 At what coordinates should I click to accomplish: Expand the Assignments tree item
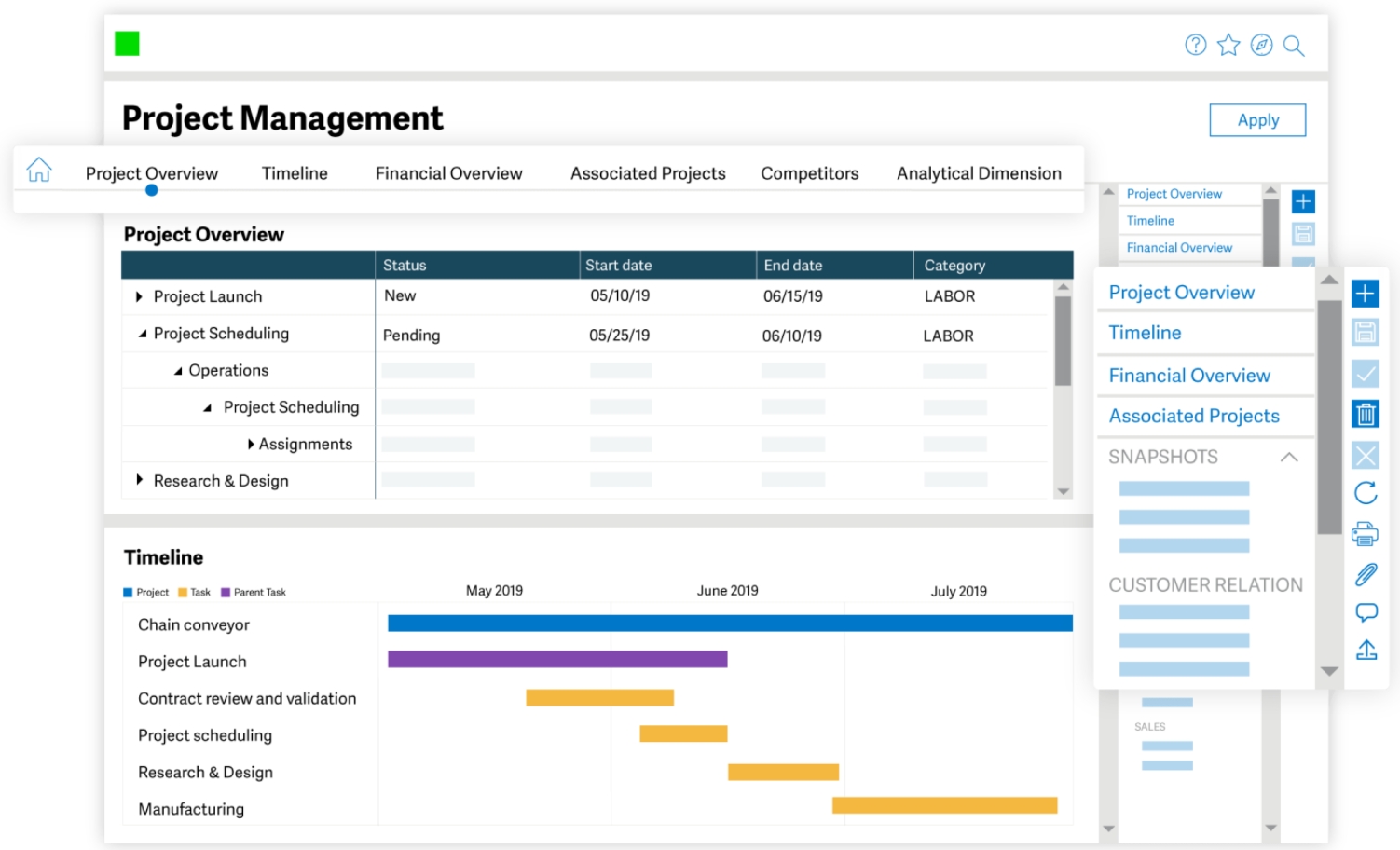(251, 445)
